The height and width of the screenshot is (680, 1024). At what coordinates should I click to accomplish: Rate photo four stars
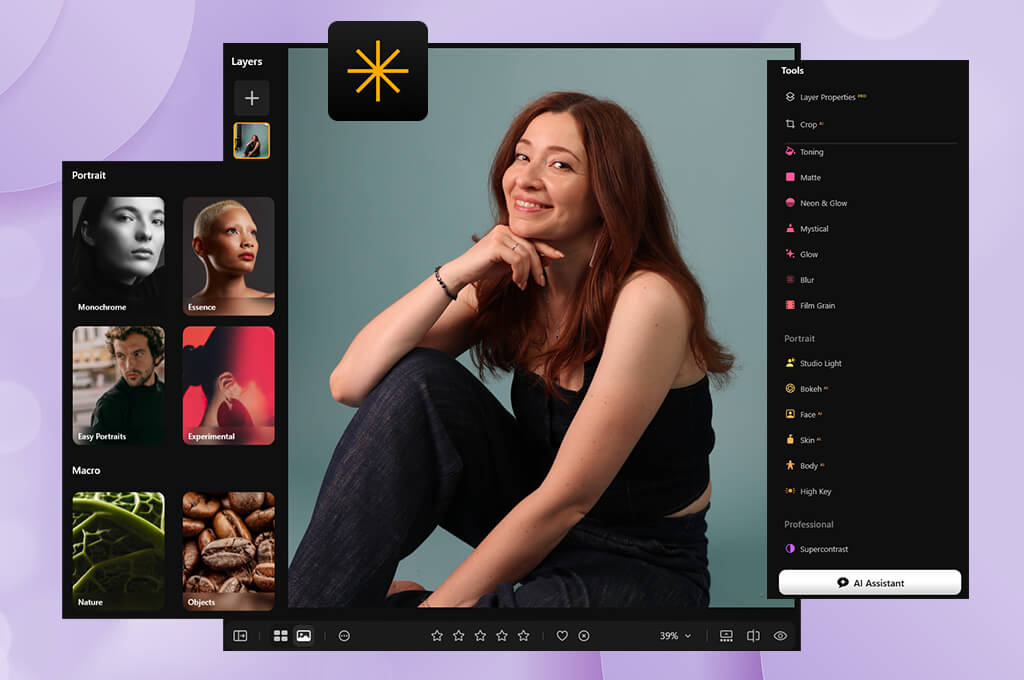click(502, 636)
